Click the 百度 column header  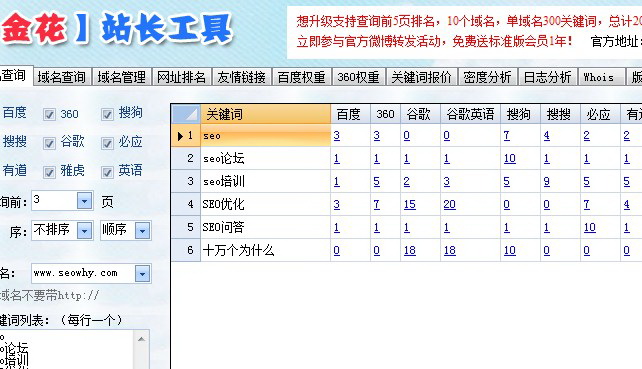[x=350, y=114]
